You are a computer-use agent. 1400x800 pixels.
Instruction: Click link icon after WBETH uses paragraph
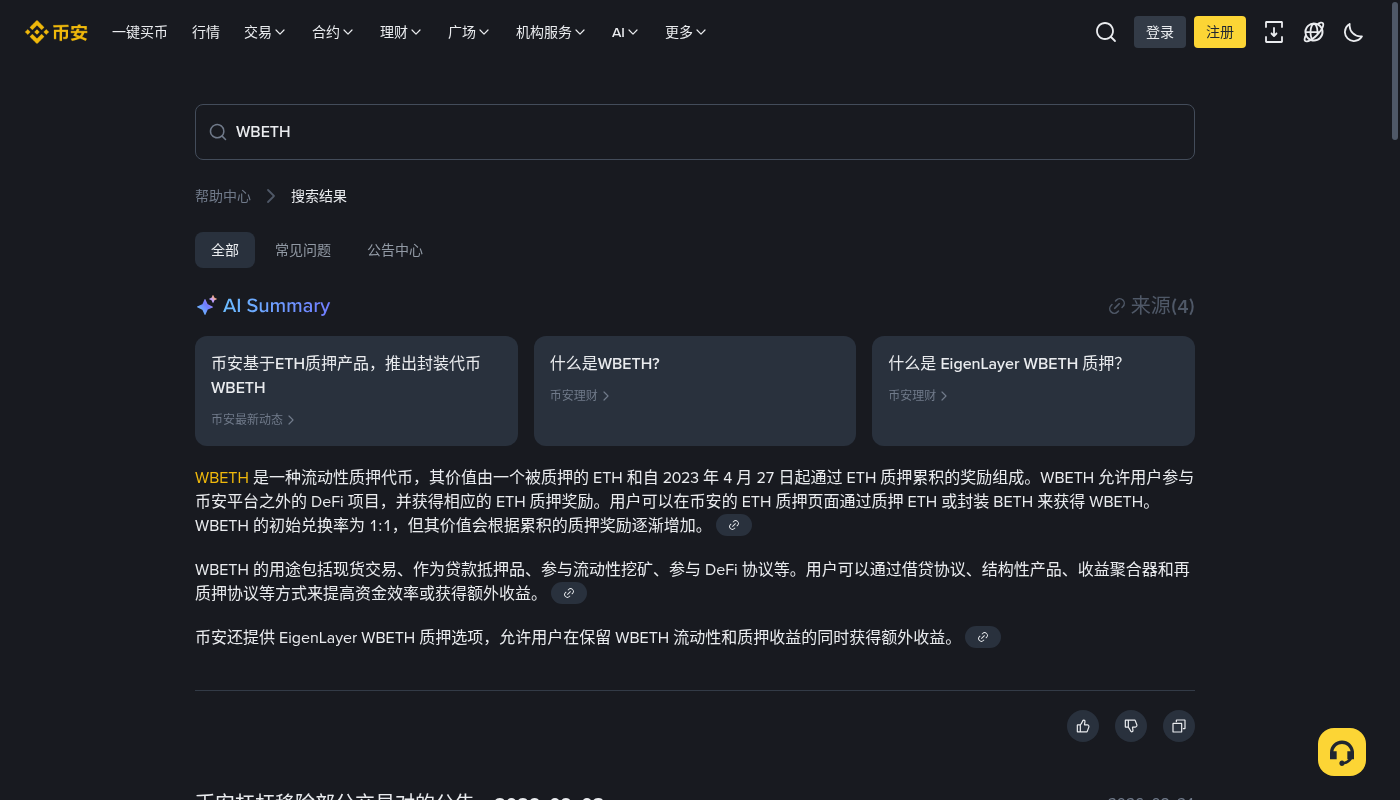[569, 593]
